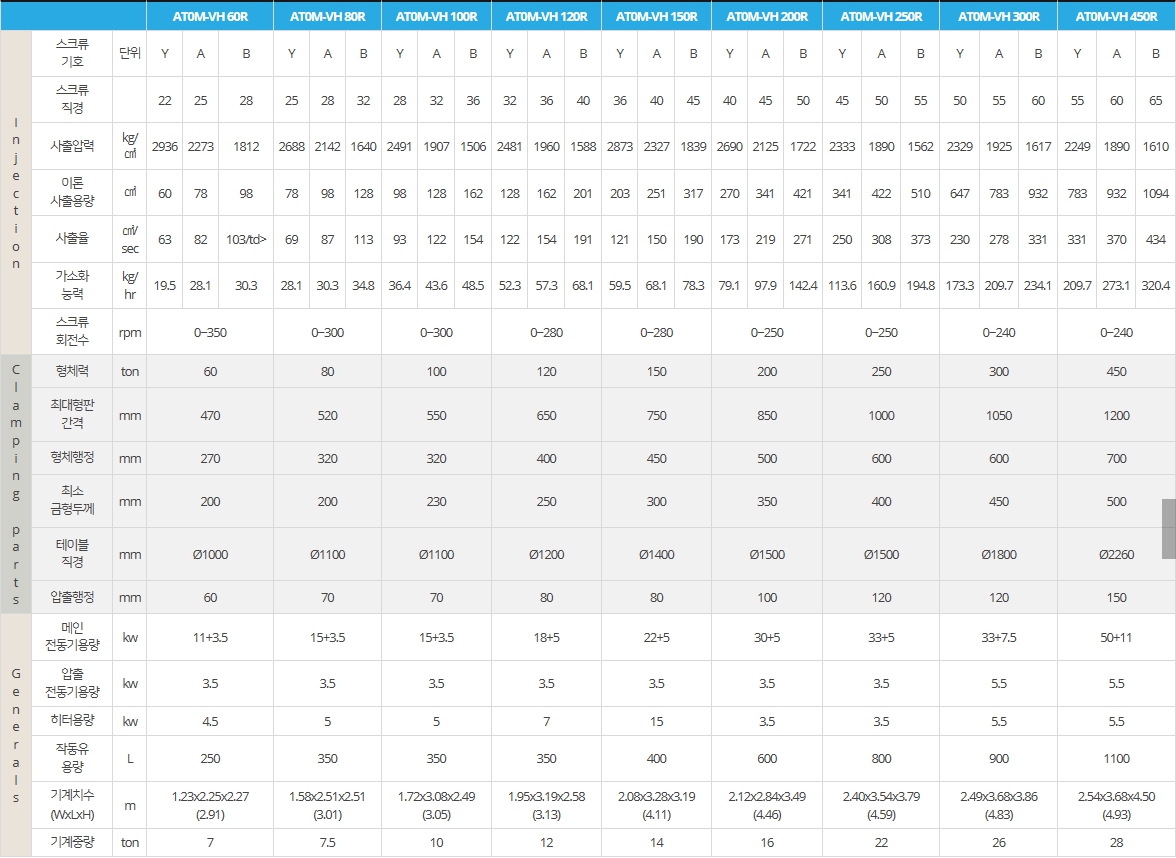
Task: Click the 2936 injection pressure value
Action: click(x=165, y=146)
